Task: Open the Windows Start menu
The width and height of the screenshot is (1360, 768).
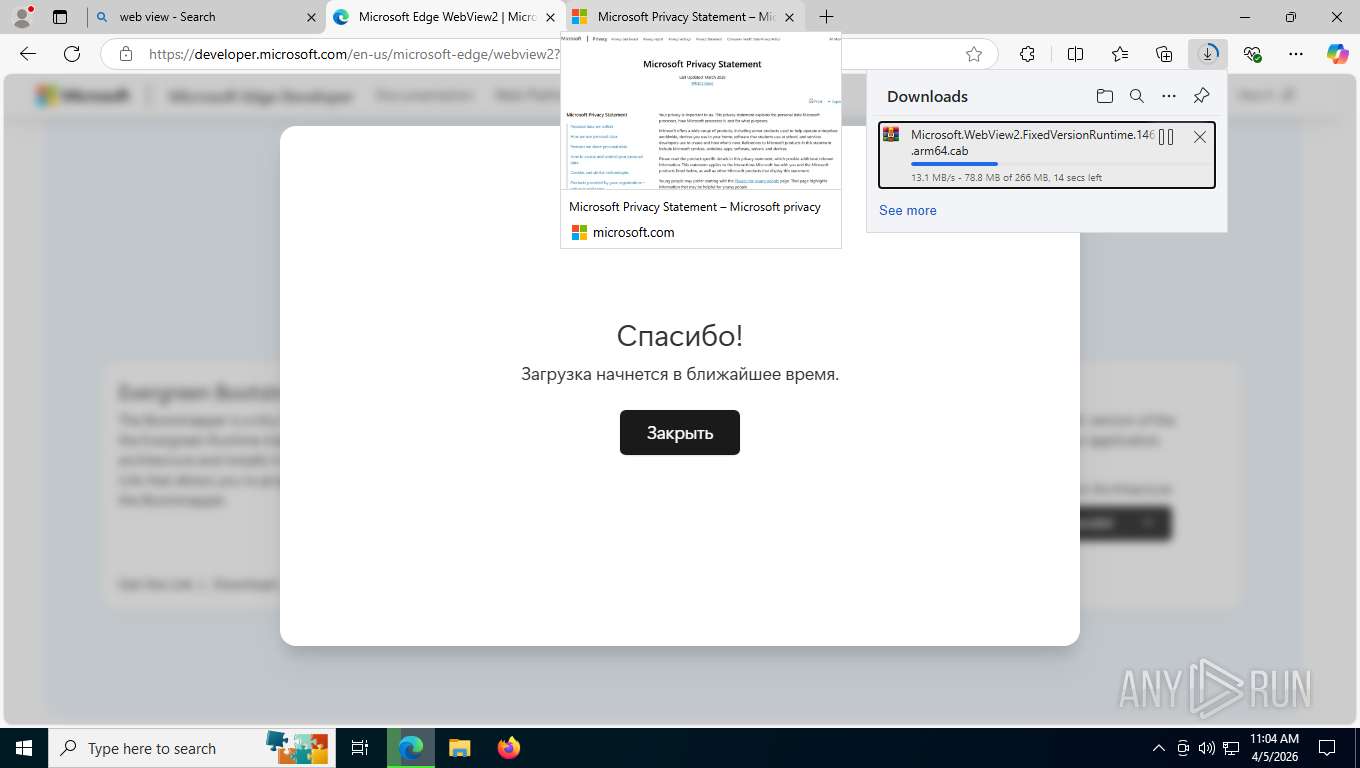Action: tap(24, 748)
